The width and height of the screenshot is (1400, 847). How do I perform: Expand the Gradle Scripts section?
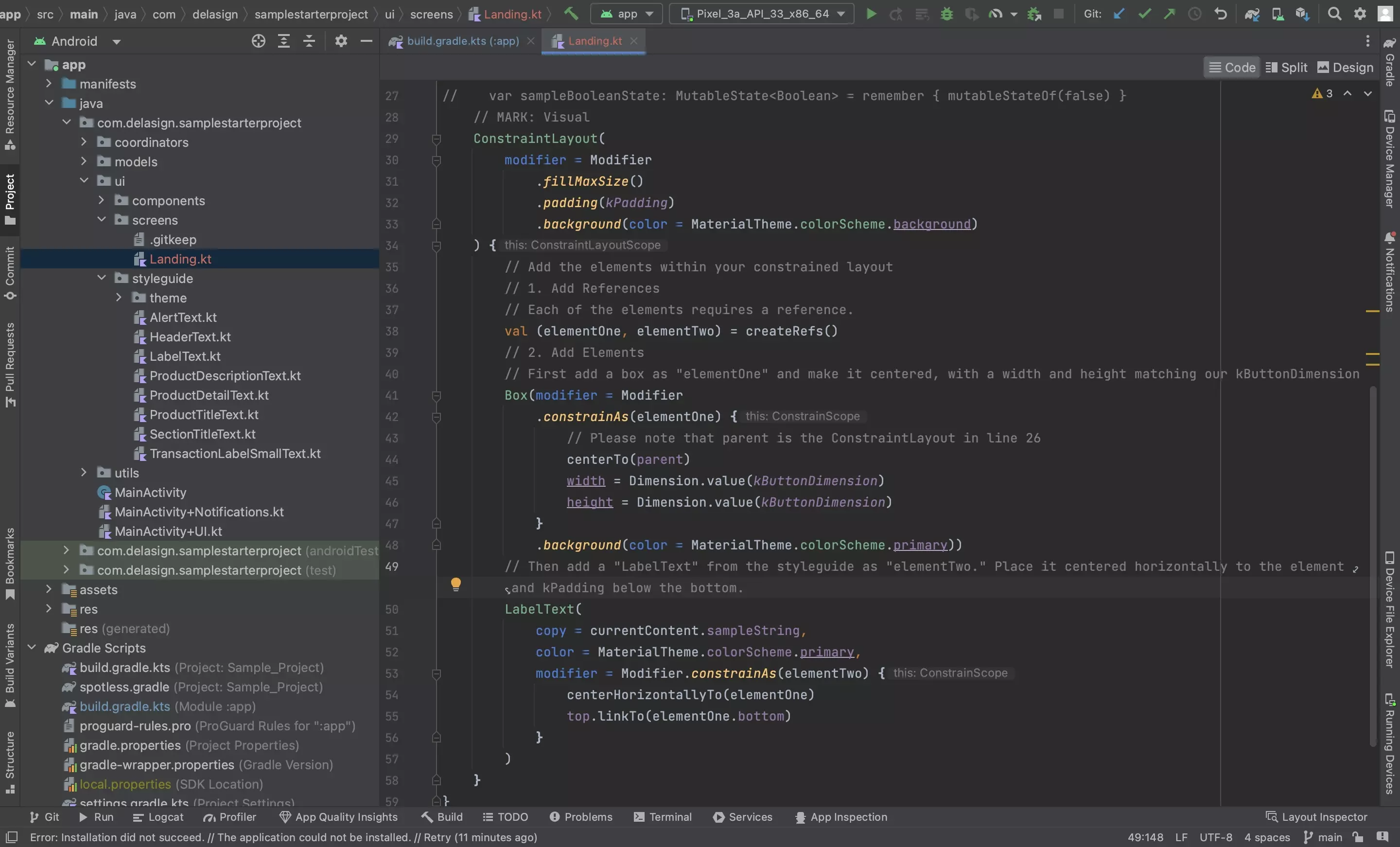pos(30,648)
